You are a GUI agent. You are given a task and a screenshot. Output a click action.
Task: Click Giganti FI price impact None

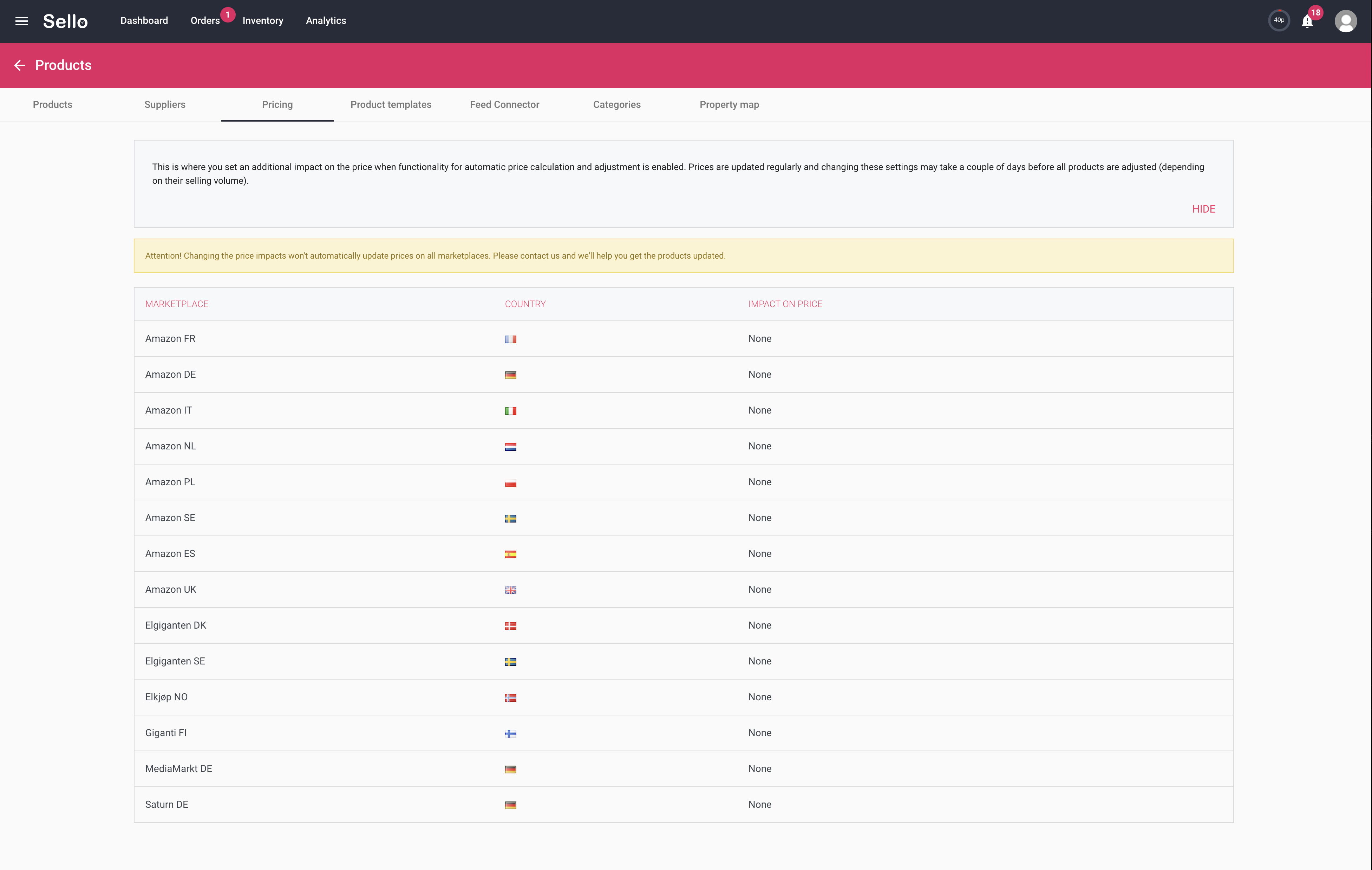coord(759,733)
